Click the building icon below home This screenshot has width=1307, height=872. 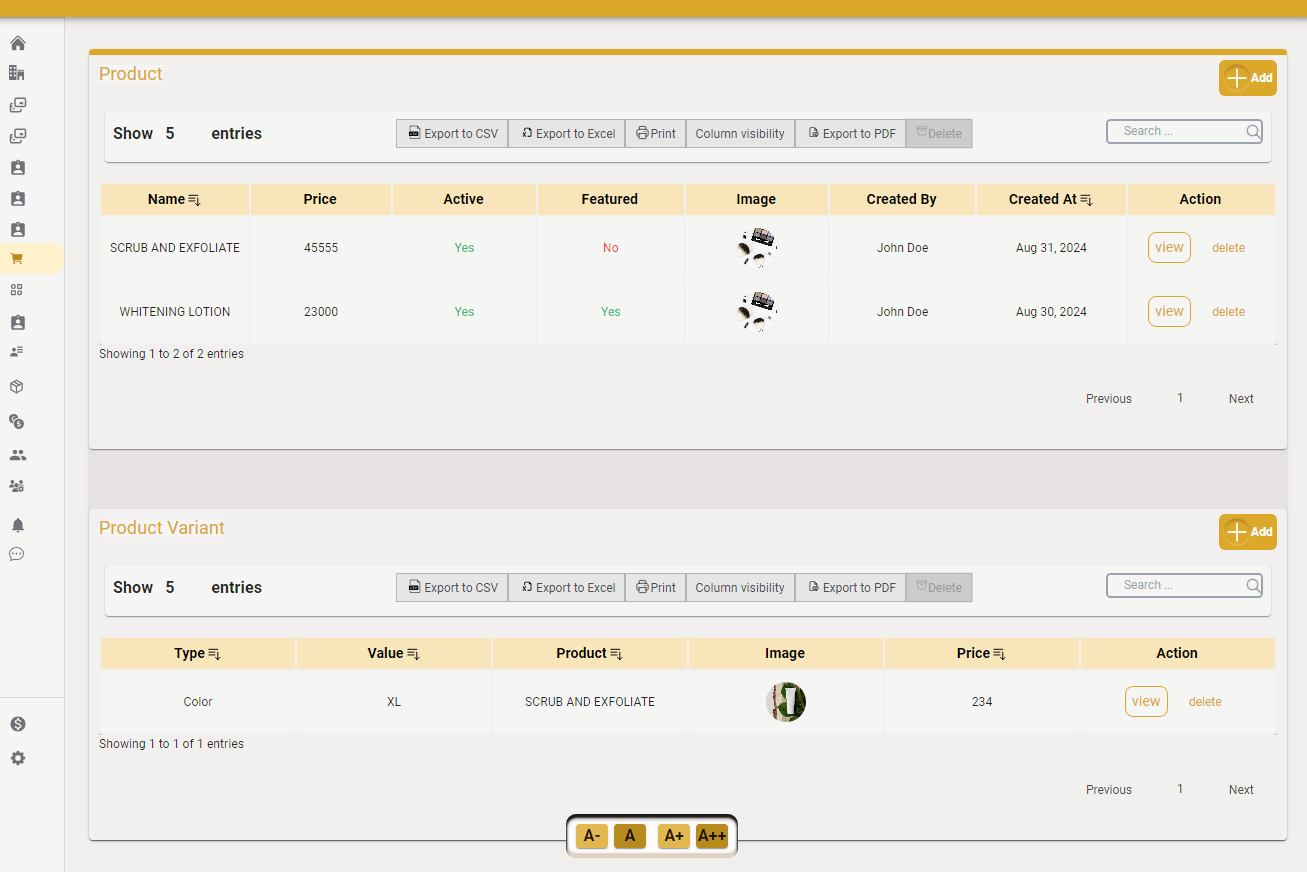[x=16, y=72]
